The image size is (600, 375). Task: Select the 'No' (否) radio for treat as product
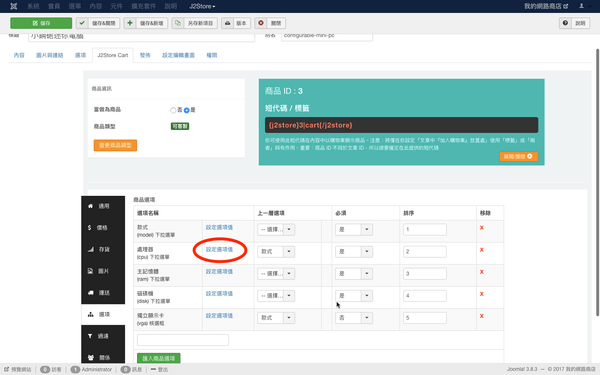173,110
